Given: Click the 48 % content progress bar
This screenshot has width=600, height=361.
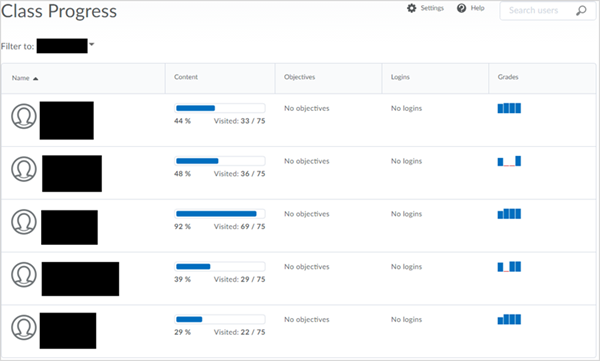Looking at the screenshot, I should pyautogui.click(x=220, y=161).
